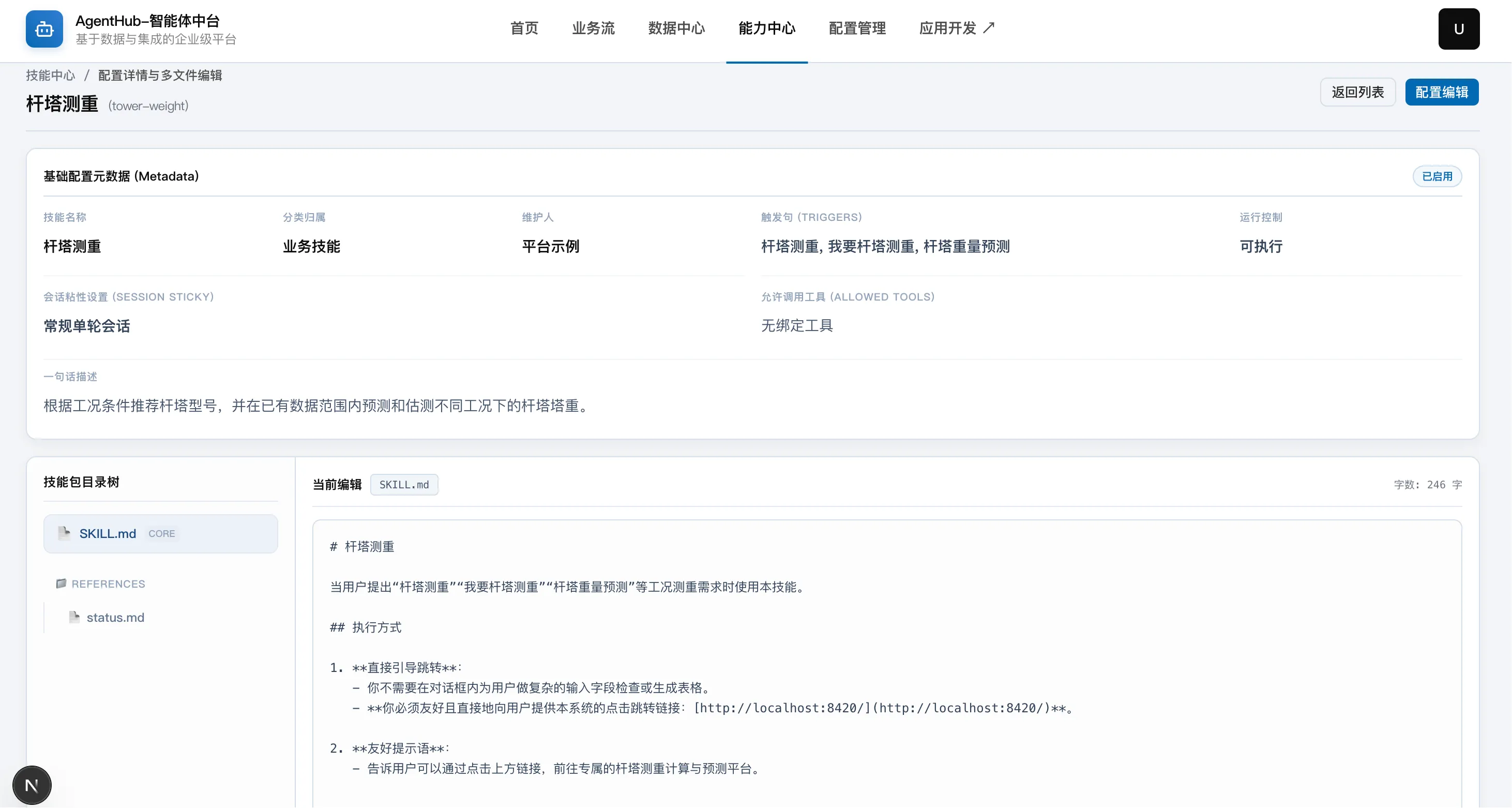The height and width of the screenshot is (808, 1512).
Task: Click the 可执行 run control value
Action: tap(1261, 246)
